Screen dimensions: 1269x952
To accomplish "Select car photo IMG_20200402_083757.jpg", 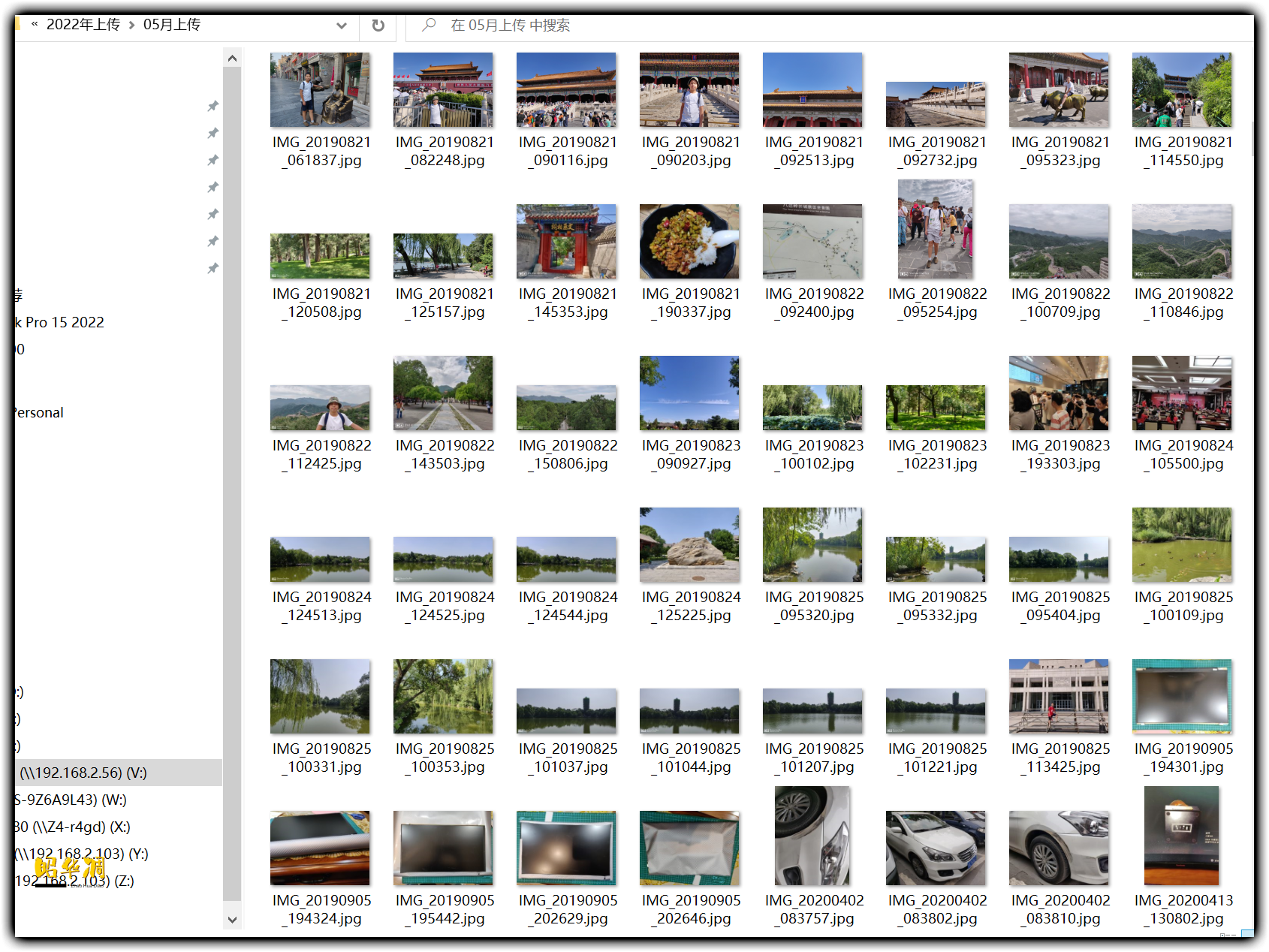I will pyautogui.click(x=813, y=836).
